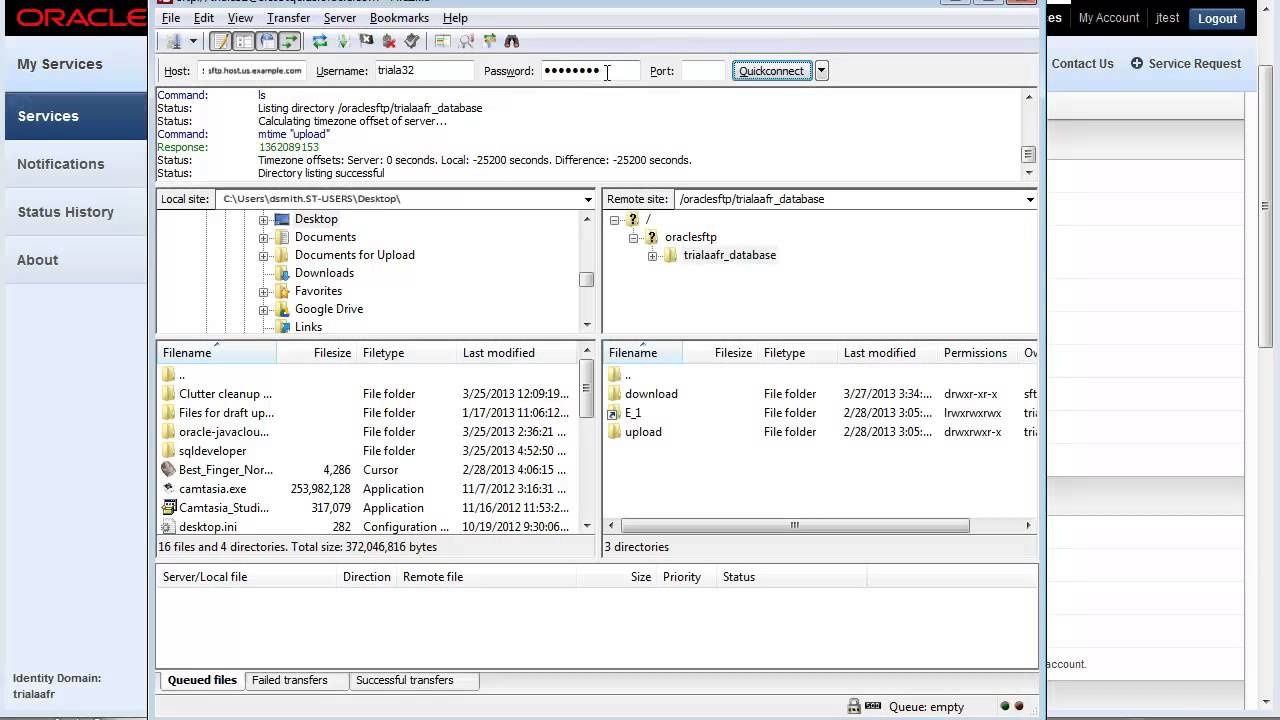The height and width of the screenshot is (720, 1280).
Task: Open the Local site path dropdown
Action: (588, 199)
